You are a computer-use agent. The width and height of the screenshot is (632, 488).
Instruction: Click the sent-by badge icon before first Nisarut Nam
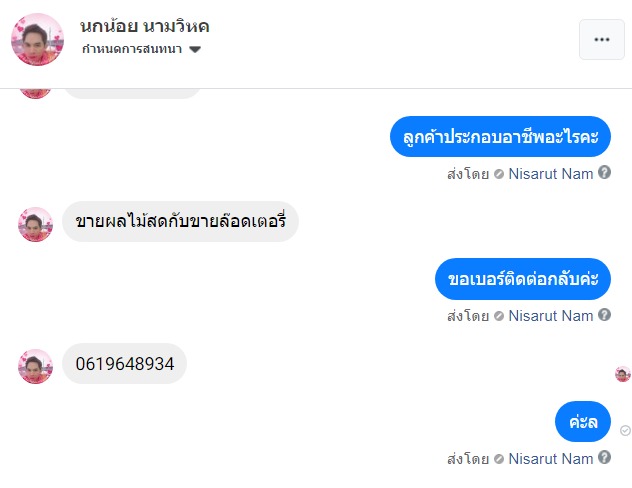pos(499,173)
